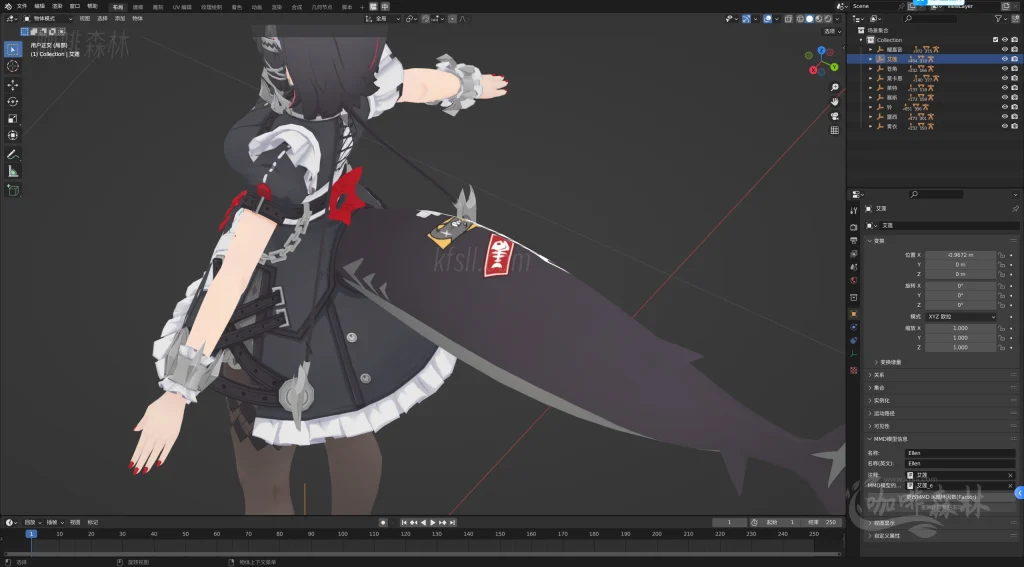
Task: Select the Measure ruler tool
Action: [x=12, y=171]
